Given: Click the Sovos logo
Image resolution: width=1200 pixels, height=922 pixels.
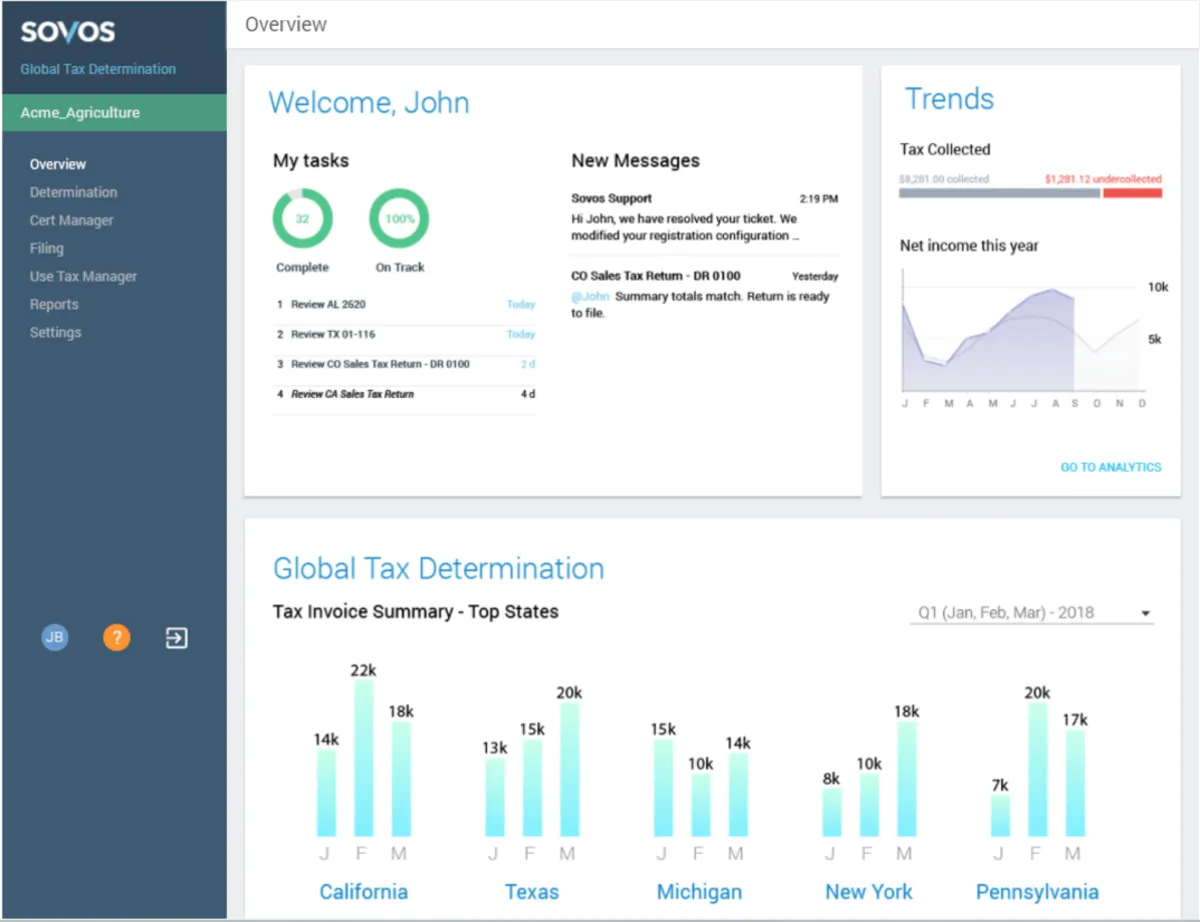Looking at the screenshot, I should coord(68,31).
